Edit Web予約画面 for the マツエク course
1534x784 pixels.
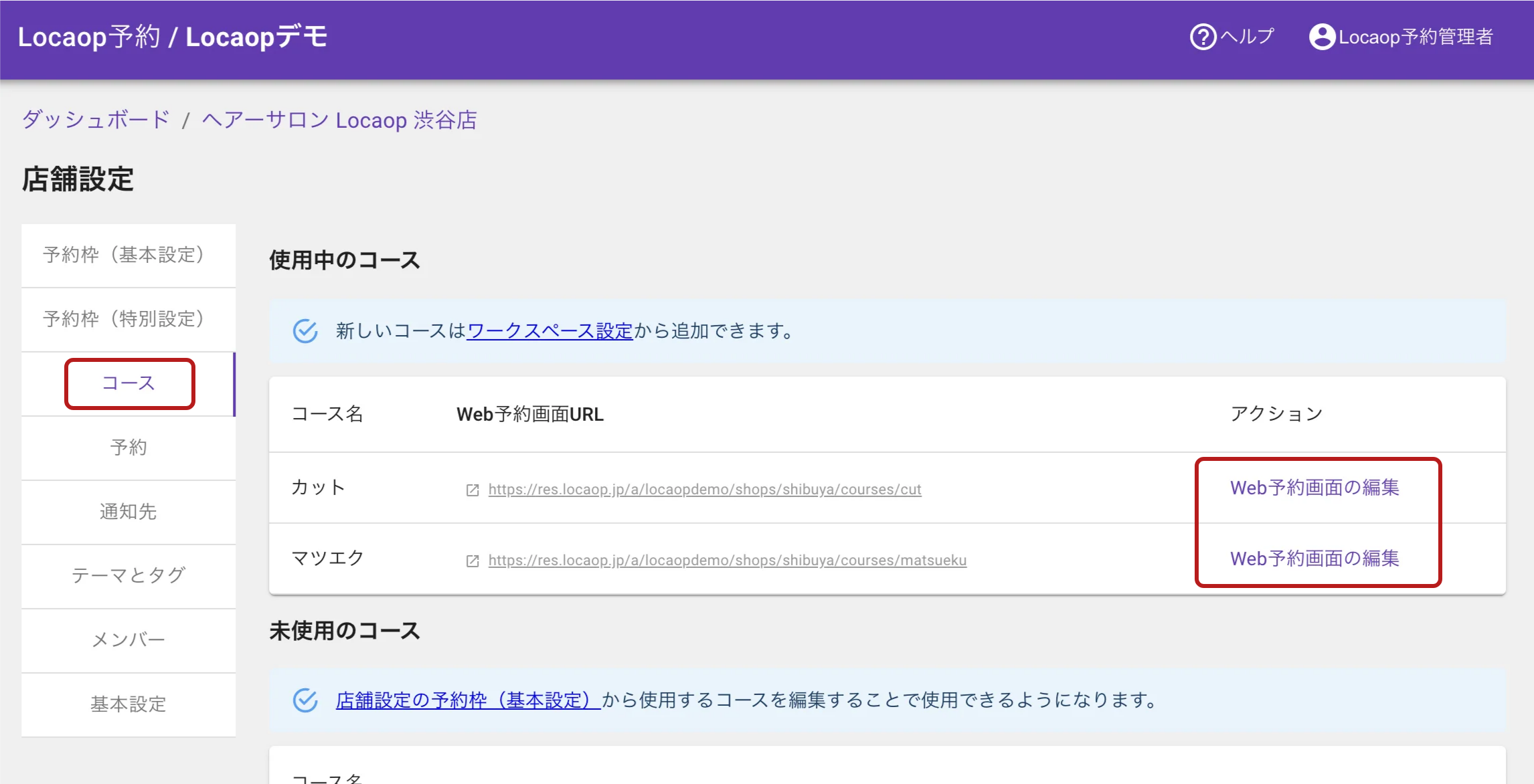[1314, 559]
